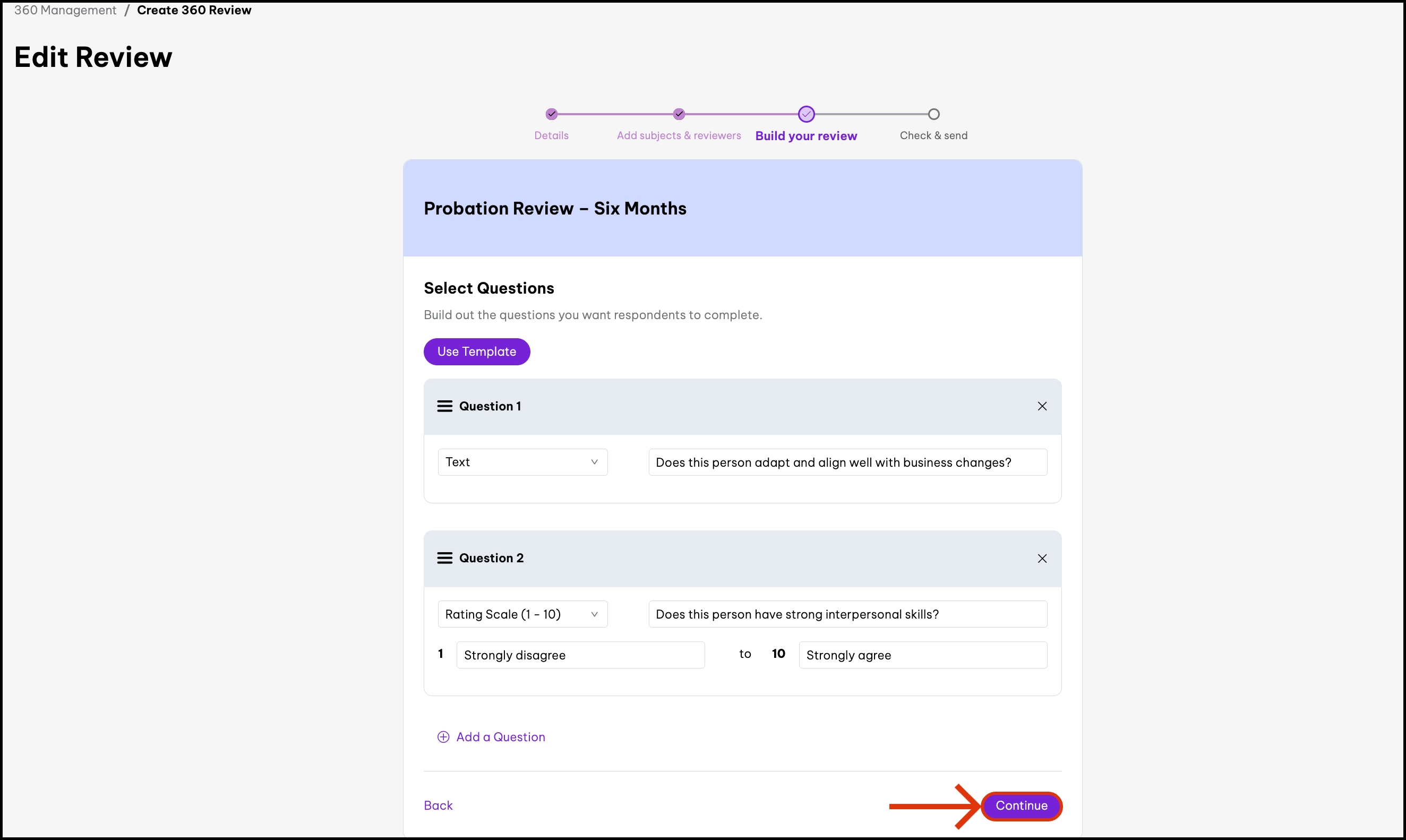1406x840 pixels.
Task: Click the Details step checkmark circle
Action: coord(551,114)
